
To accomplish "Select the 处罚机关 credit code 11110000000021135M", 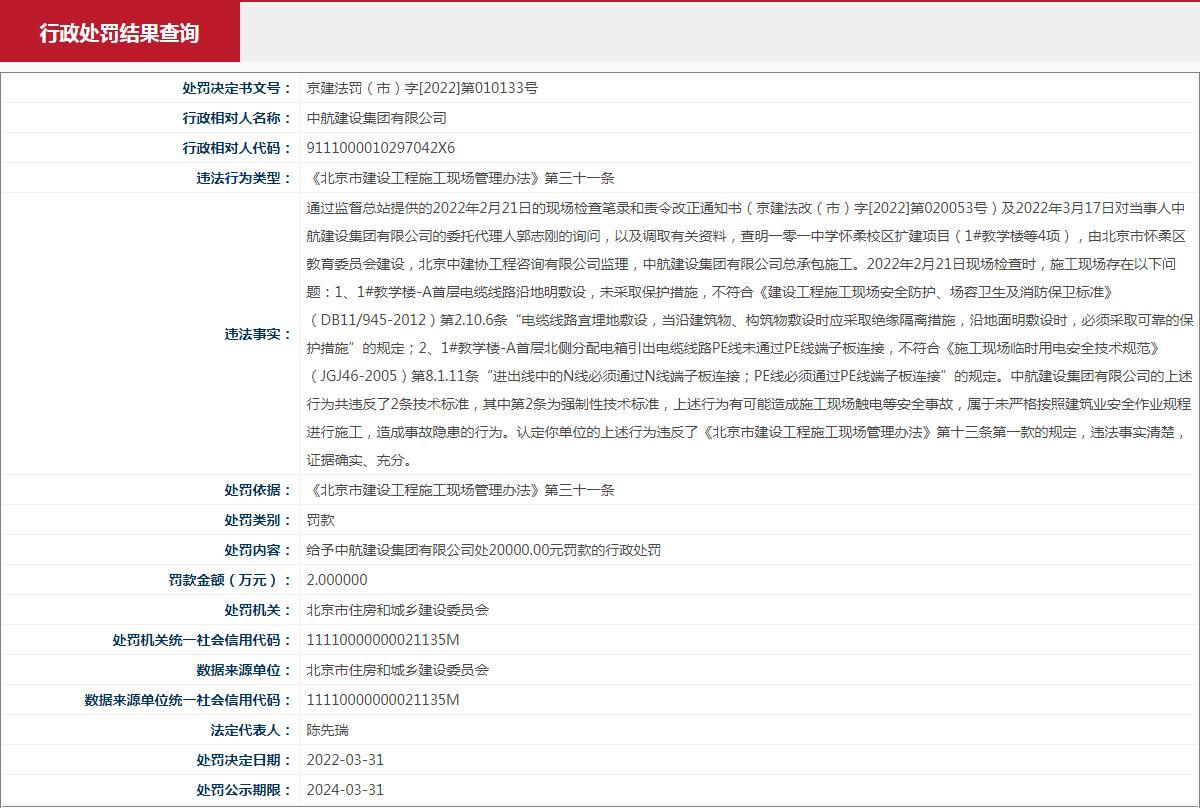I will click(383, 640).
